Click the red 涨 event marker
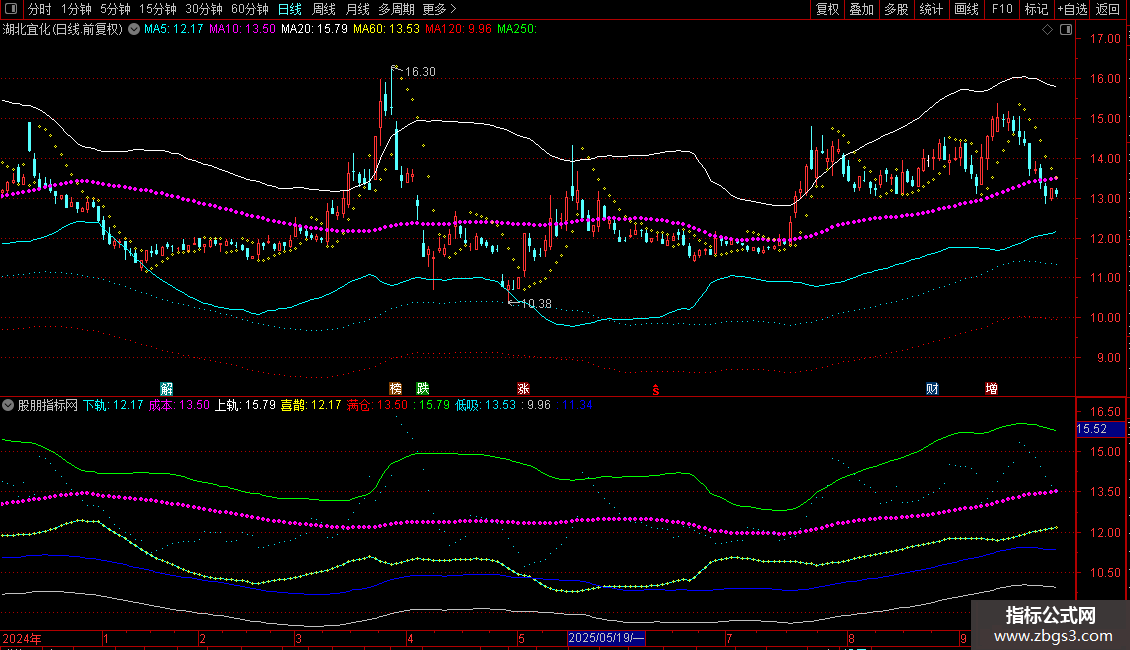Screen dimensions: 1130x650 click(x=523, y=389)
